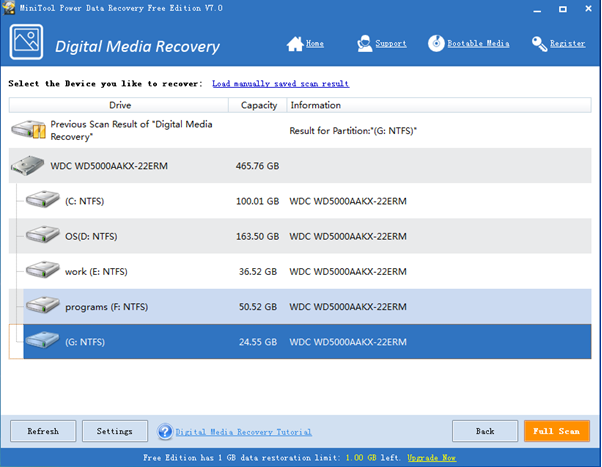Click the tutorial question mark help icon

(x=165, y=431)
